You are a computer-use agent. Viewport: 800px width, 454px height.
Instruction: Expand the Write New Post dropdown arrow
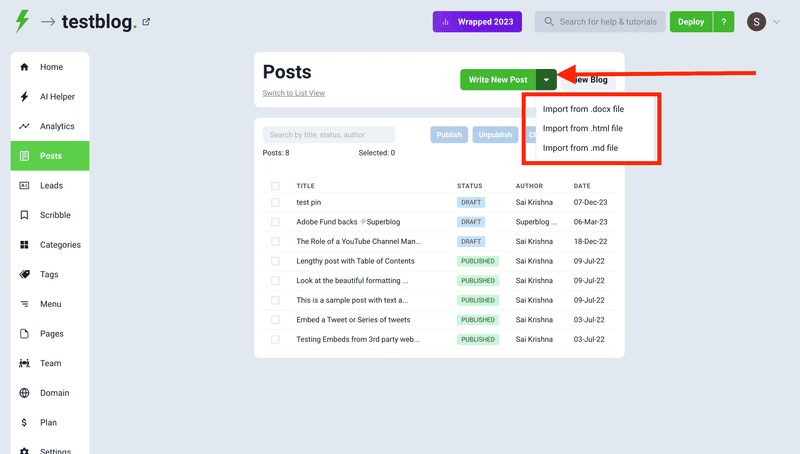click(546, 80)
